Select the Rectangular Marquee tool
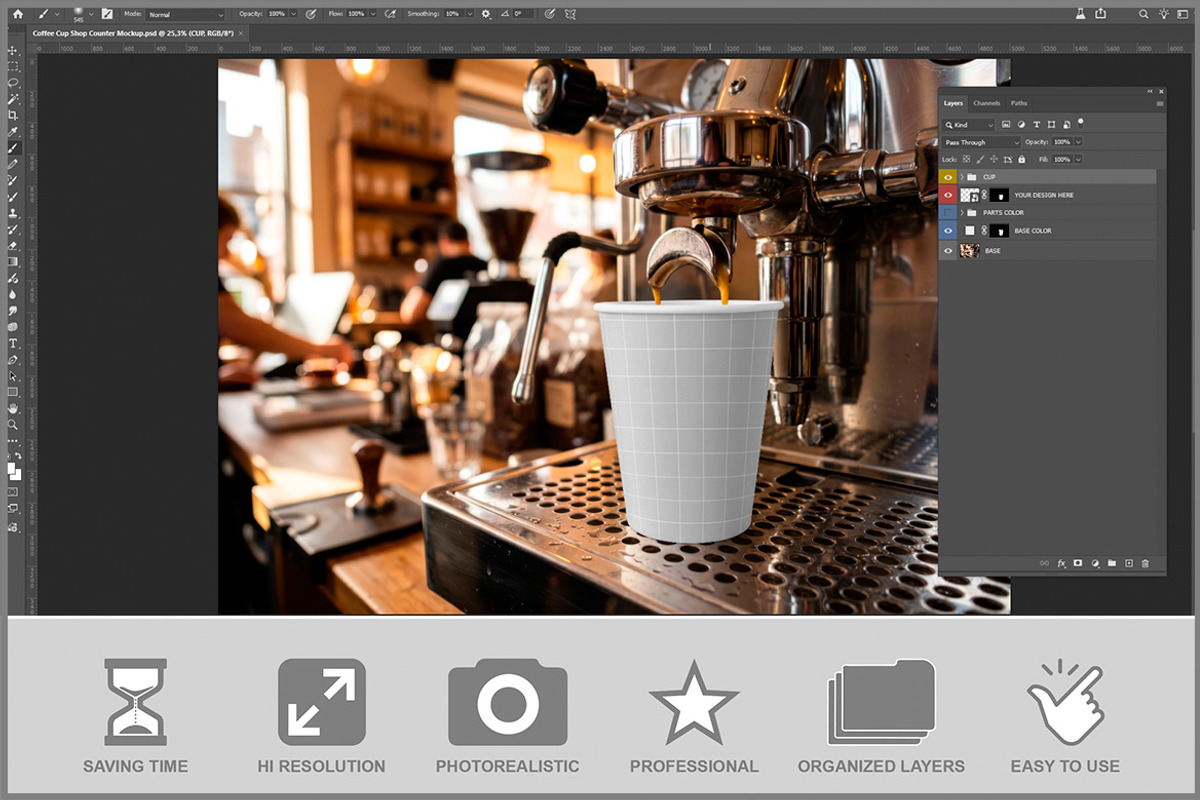The height and width of the screenshot is (800, 1200). 13,66
